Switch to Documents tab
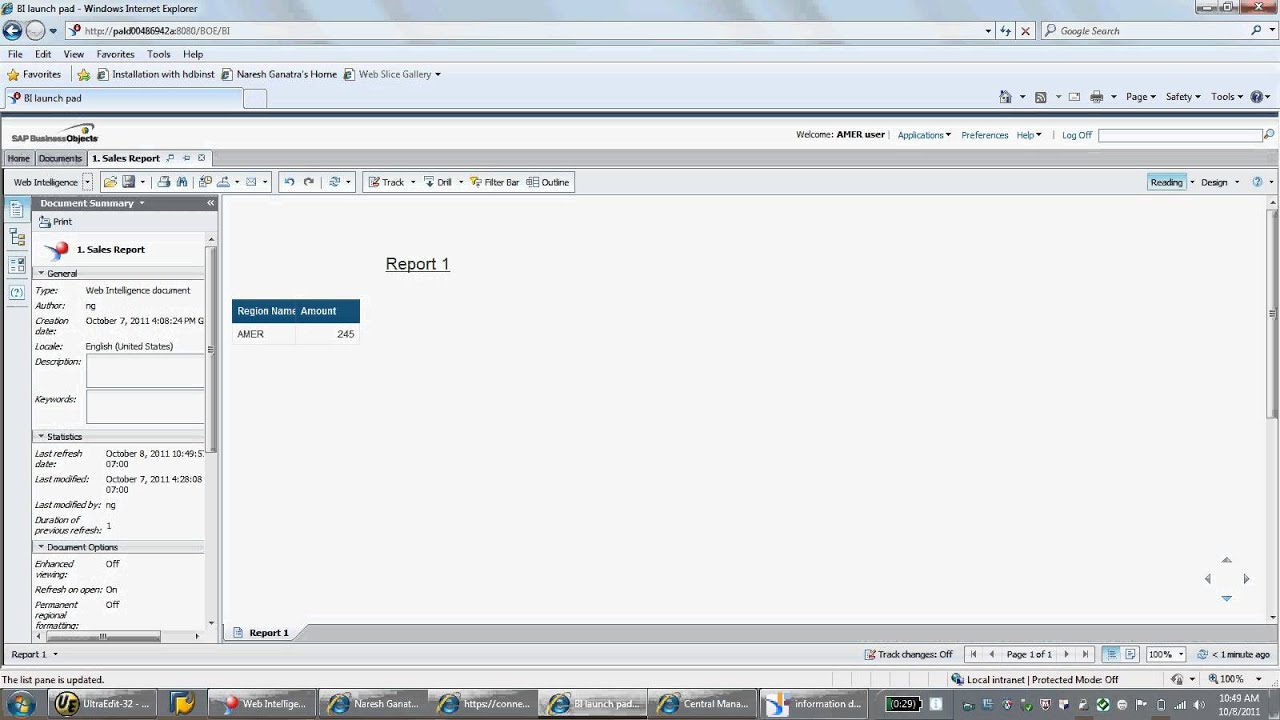1280x720 pixels. point(60,158)
